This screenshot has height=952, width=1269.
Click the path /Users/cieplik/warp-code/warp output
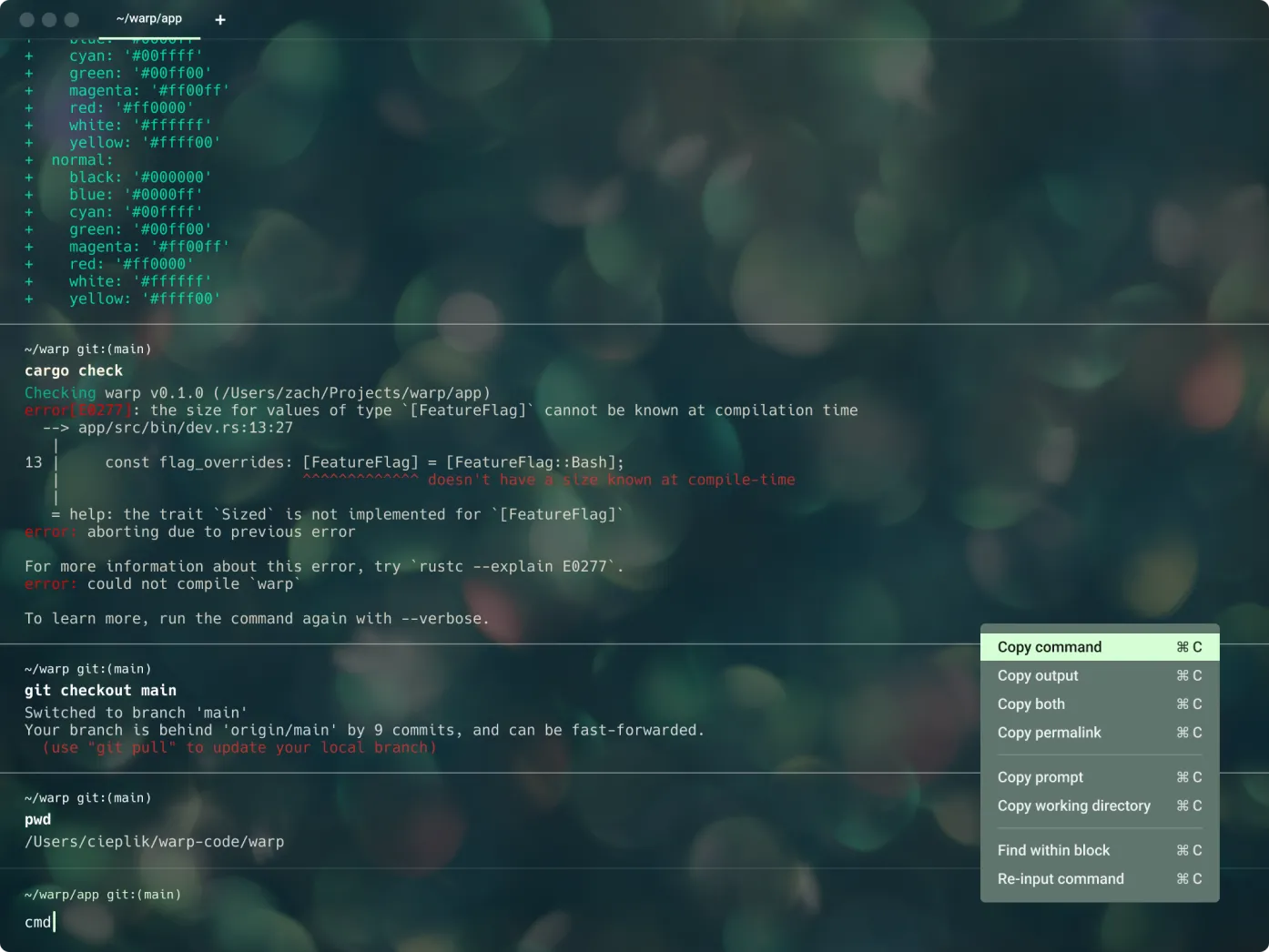[154, 841]
